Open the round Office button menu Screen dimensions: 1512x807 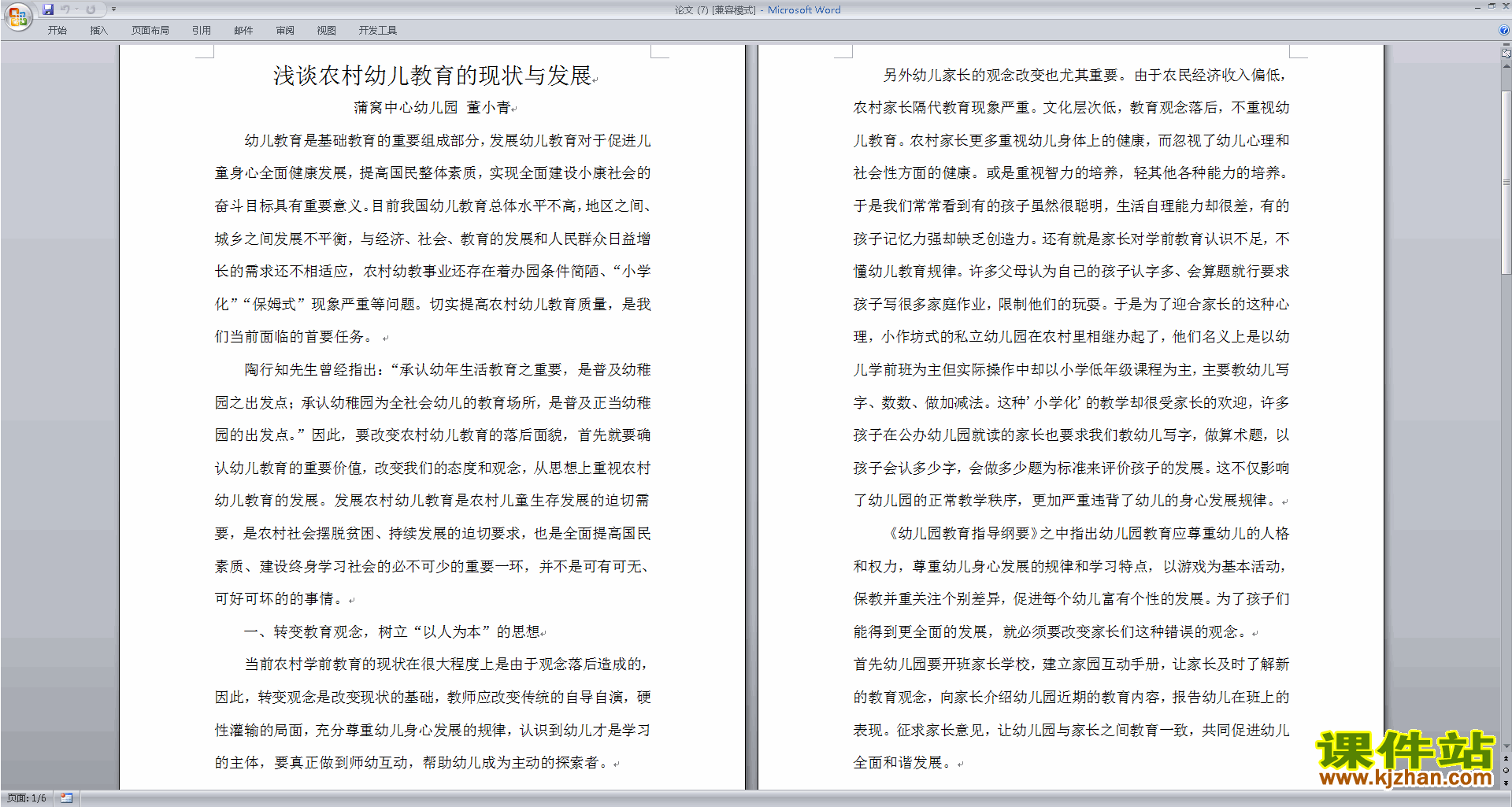tap(18, 16)
